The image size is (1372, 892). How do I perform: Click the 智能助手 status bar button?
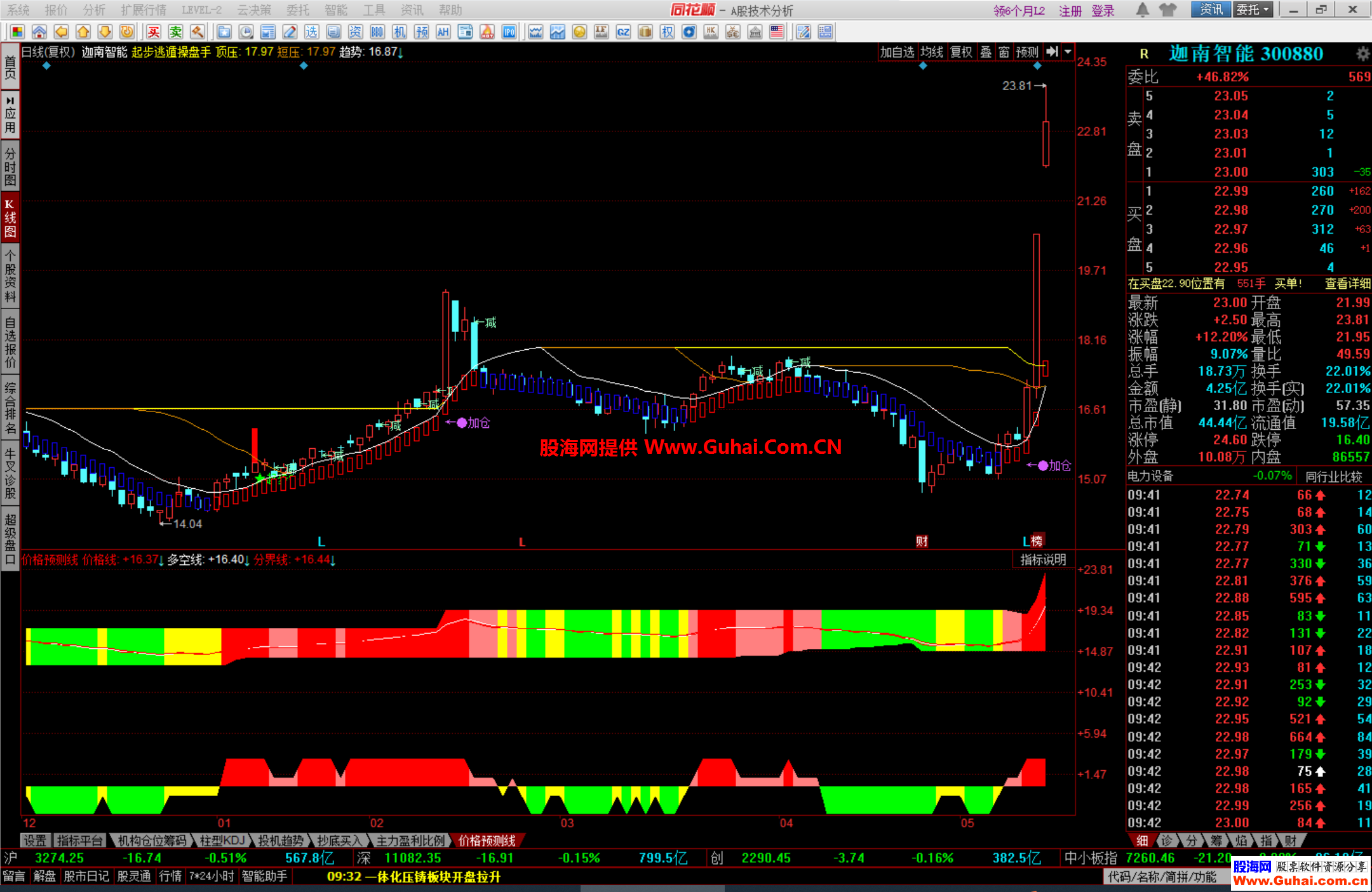(x=264, y=877)
